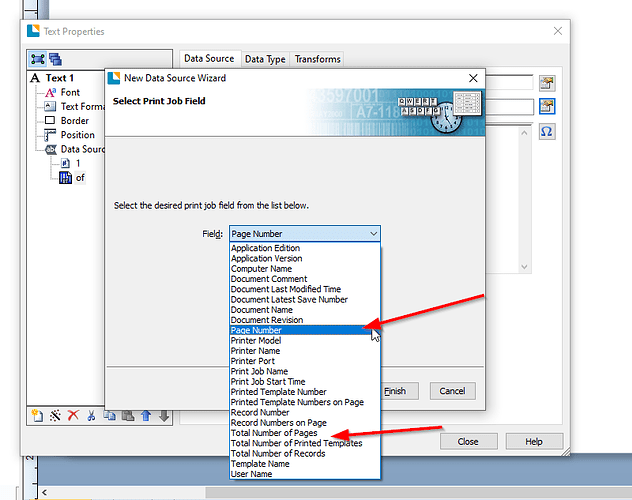Choose User Name from the list
The image size is (632, 500).
305,474
